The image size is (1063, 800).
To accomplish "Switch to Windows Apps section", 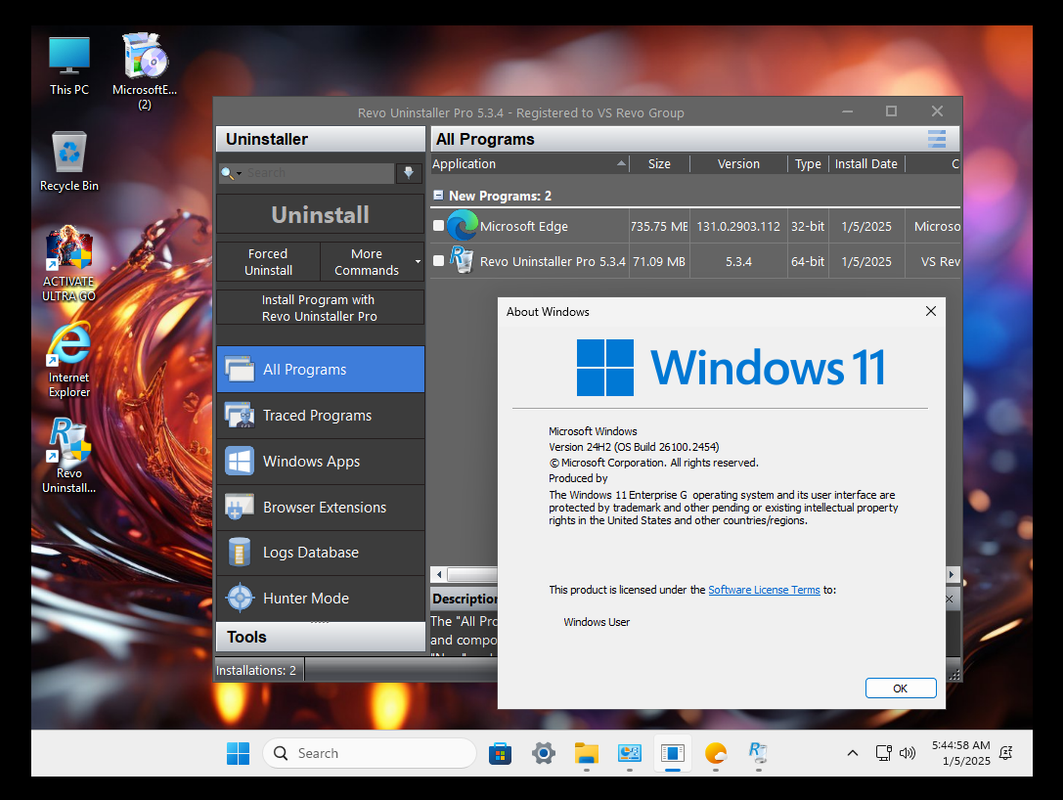I will coord(321,462).
